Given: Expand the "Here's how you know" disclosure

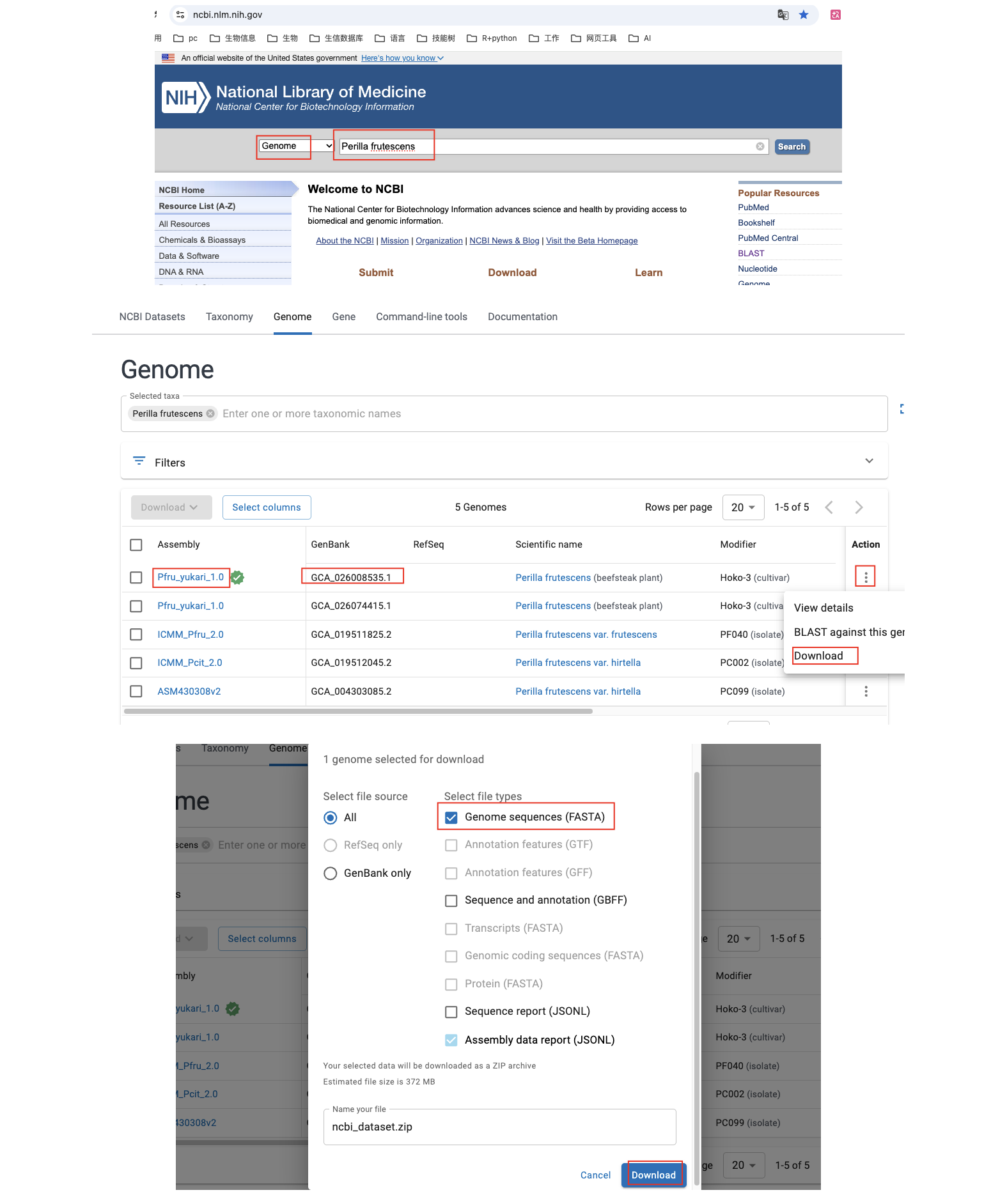Looking at the screenshot, I should [x=402, y=58].
